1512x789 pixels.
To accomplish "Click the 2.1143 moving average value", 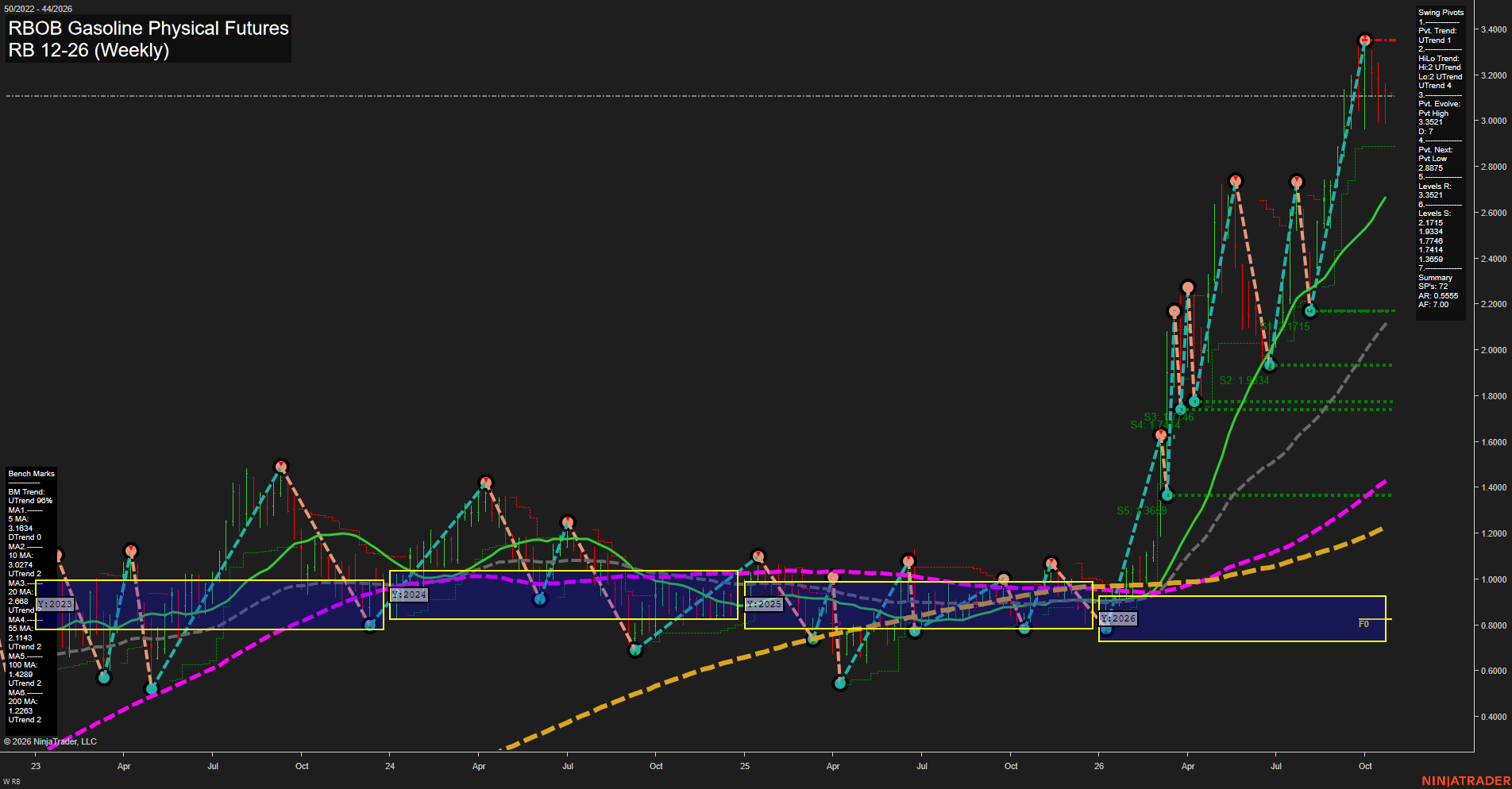I will [21, 638].
